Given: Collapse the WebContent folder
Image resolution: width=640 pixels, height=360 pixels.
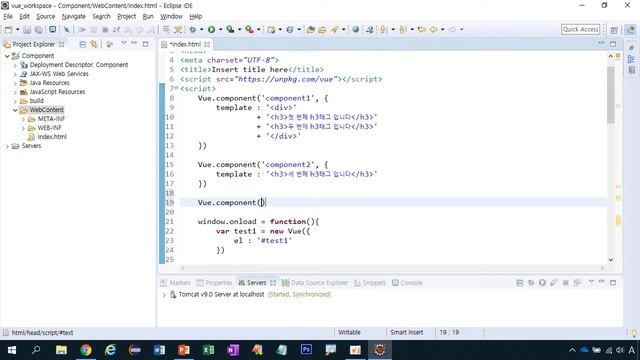Looking at the screenshot, I should pyautogui.click(x=15, y=110).
